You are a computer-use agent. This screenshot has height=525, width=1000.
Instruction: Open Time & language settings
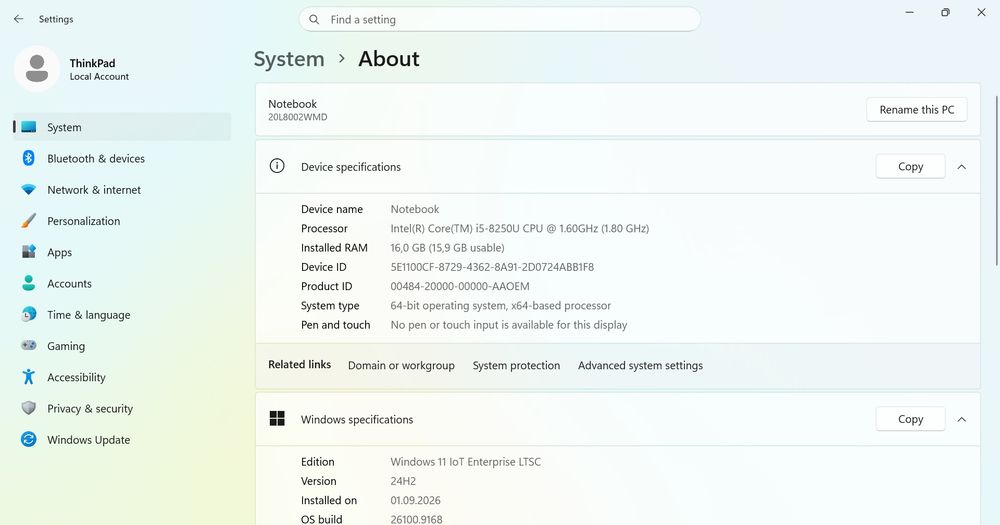coord(122,314)
